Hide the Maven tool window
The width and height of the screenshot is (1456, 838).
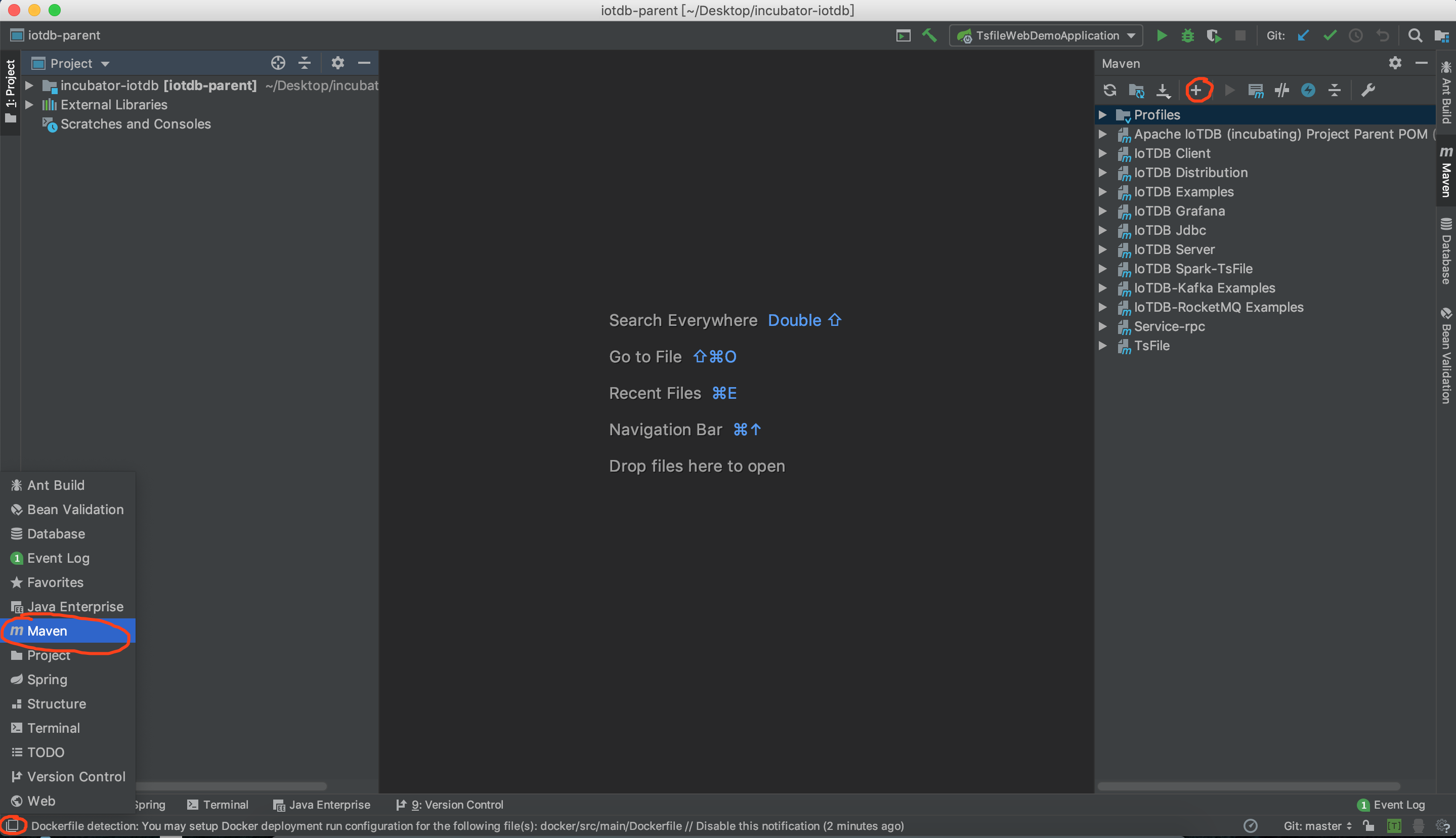[x=1422, y=63]
